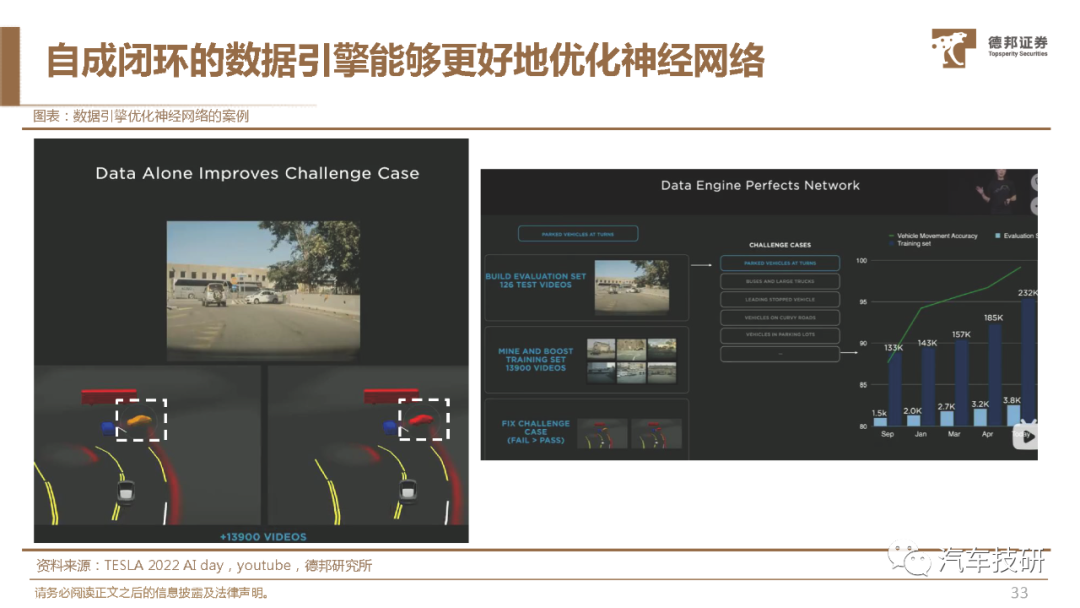Click the 3.8K evaluation bar label
1080x608 pixels.
click(1012, 400)
